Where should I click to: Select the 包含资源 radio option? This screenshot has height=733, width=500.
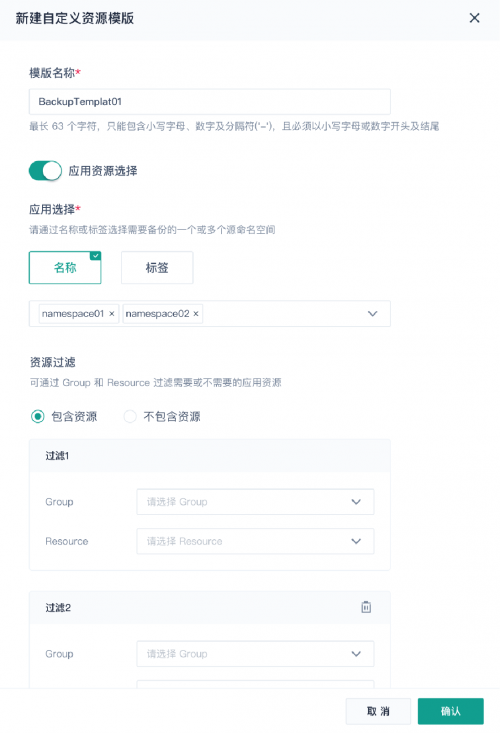(x=38, y=416)
